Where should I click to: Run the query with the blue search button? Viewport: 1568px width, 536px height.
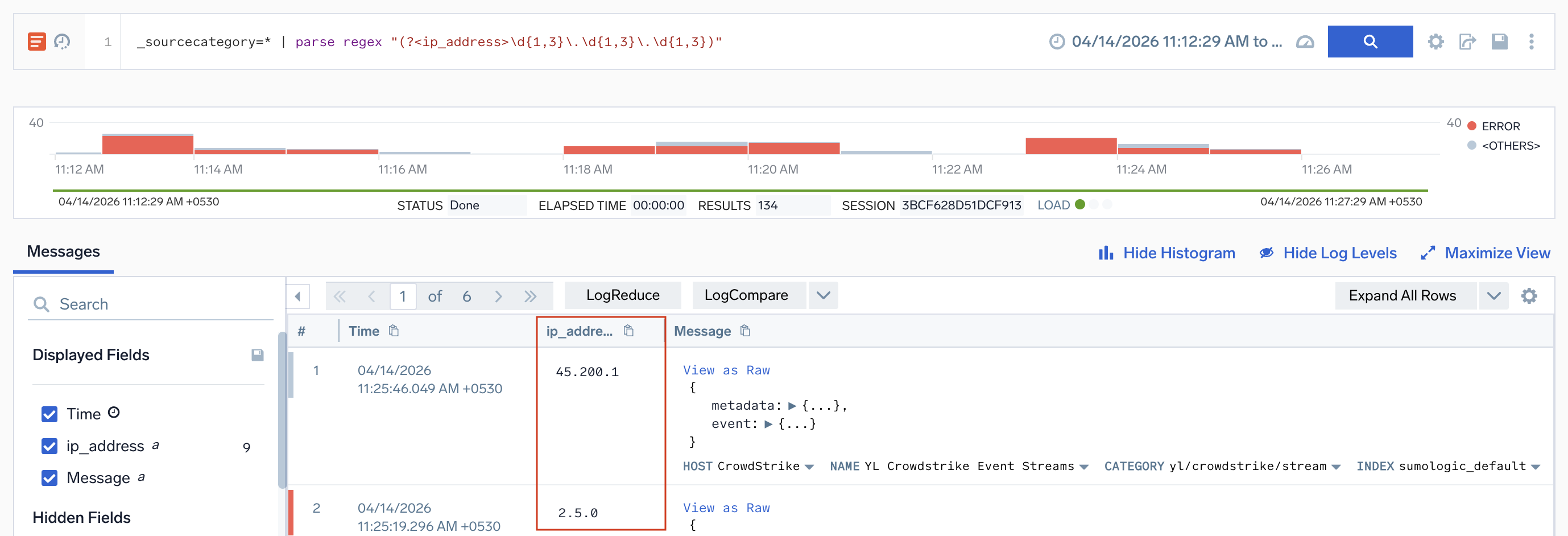pyautogui.click(x=1370, y=42)
